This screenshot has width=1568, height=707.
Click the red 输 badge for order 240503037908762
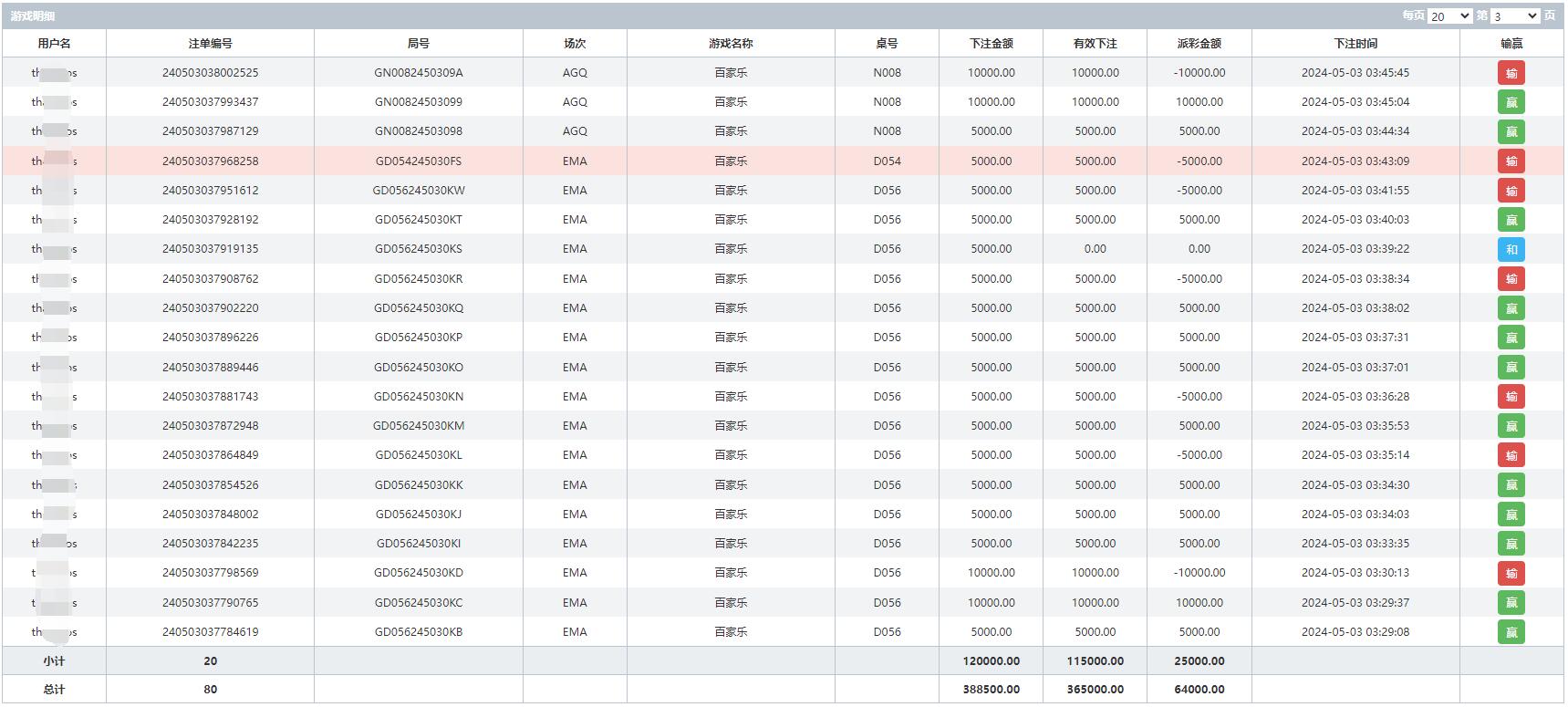[1511, 279]
